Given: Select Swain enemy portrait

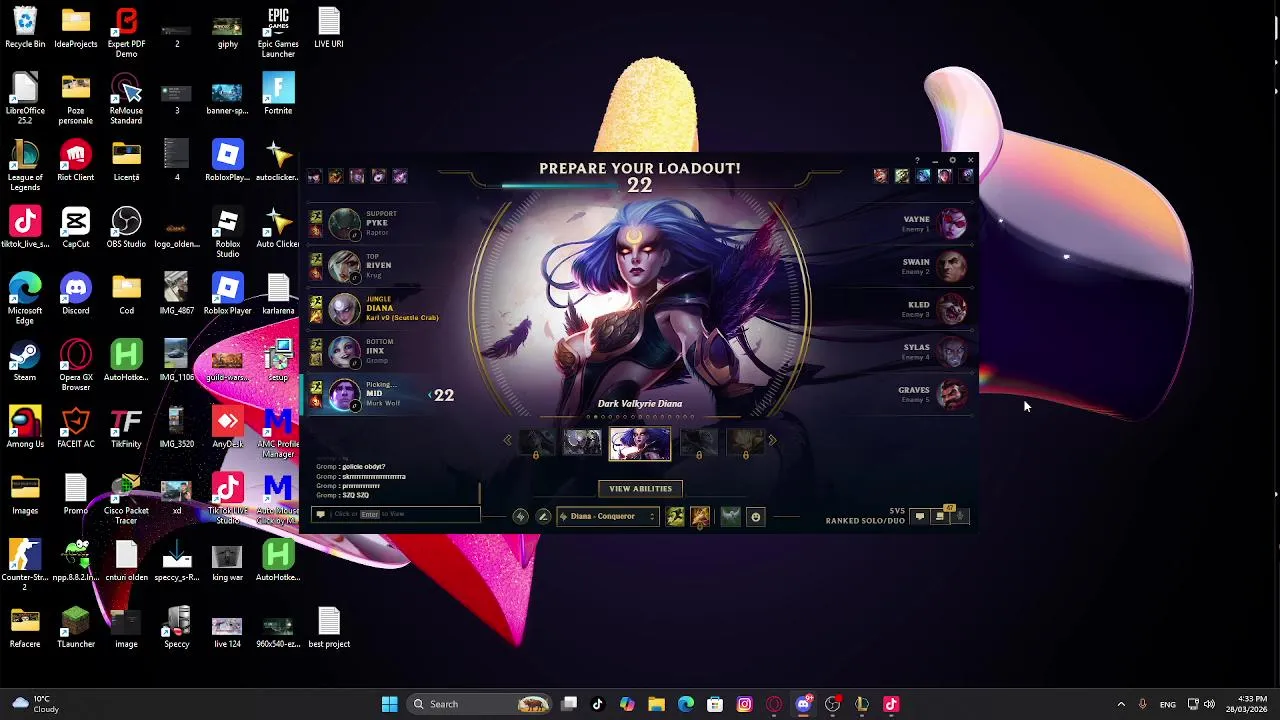Looking at the screenshot, I should pos(952,267).
